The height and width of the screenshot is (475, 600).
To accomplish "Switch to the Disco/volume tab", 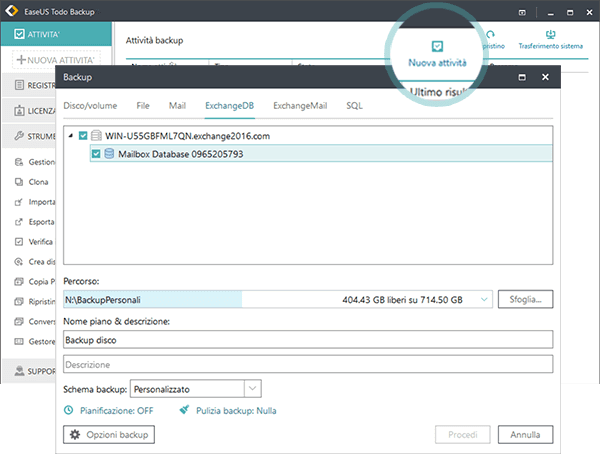I will point(90,106).
